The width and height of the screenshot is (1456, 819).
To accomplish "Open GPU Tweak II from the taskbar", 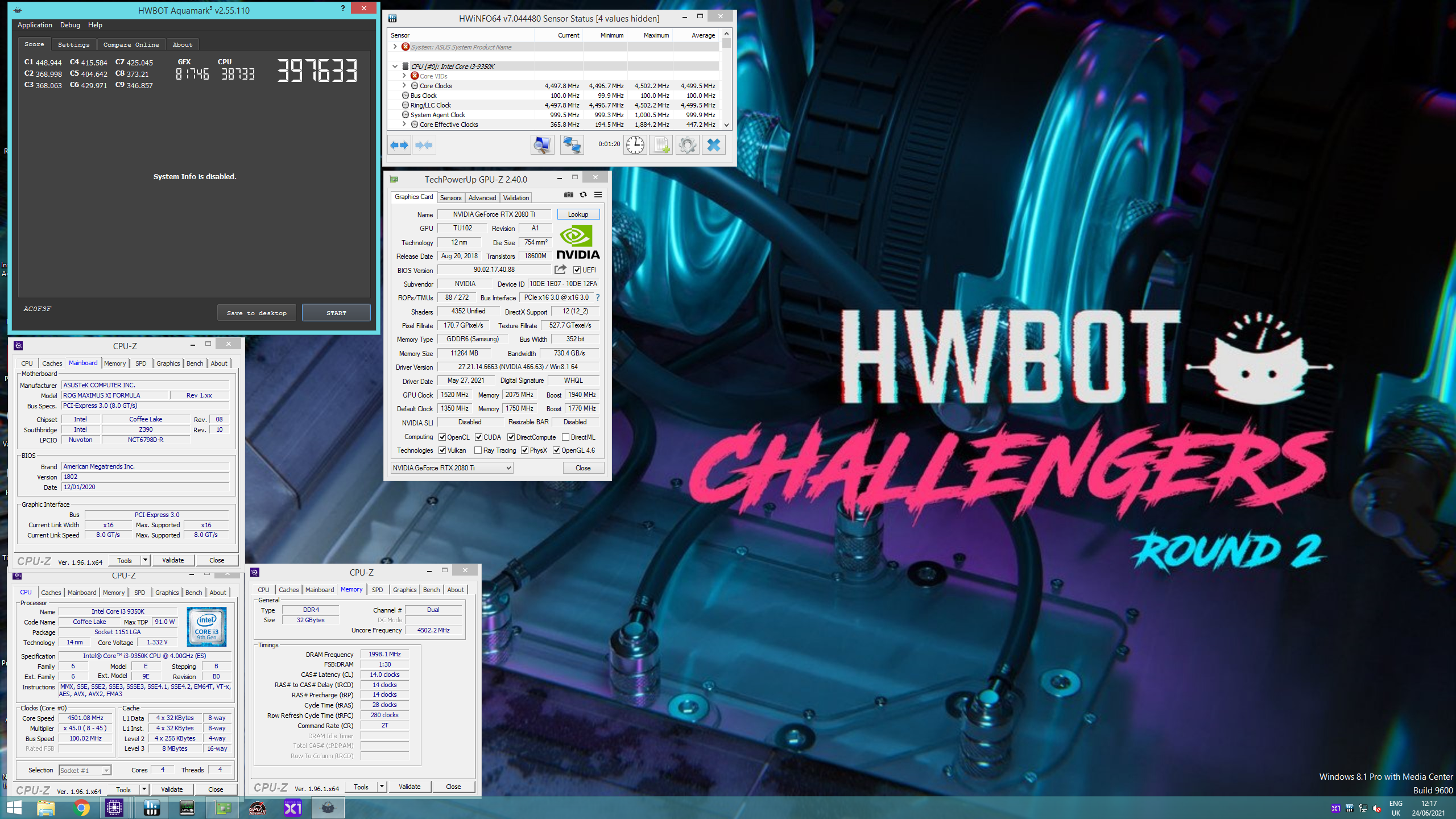I will click(x=258, y=808).
